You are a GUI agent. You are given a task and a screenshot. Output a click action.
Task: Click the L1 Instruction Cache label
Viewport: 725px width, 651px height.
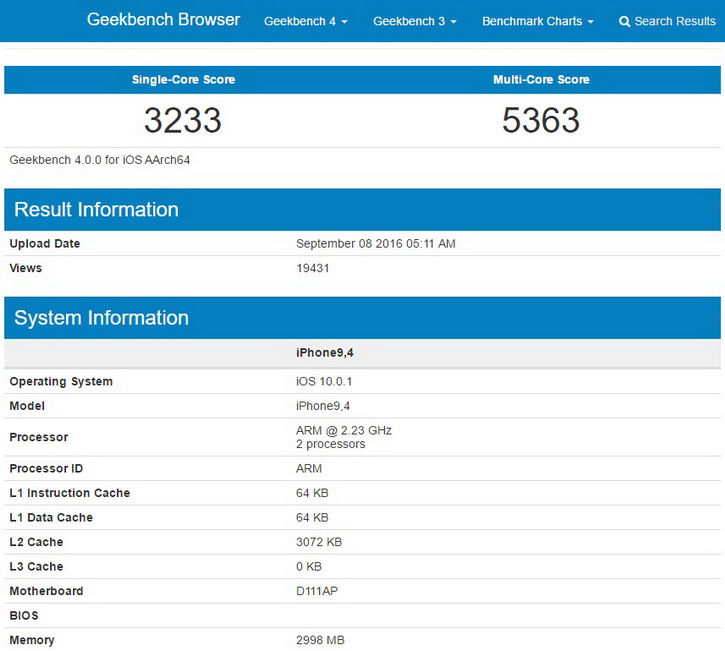click(x=70, y=493)
